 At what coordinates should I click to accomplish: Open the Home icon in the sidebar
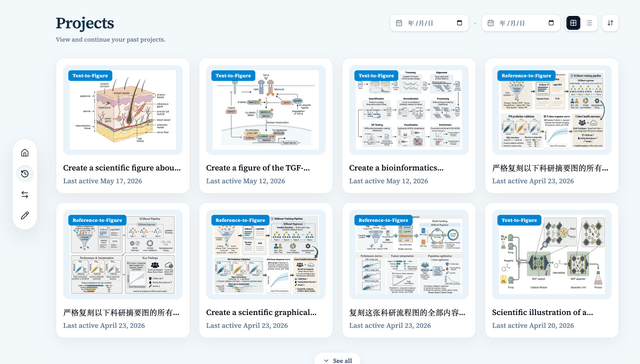[25, 153]
